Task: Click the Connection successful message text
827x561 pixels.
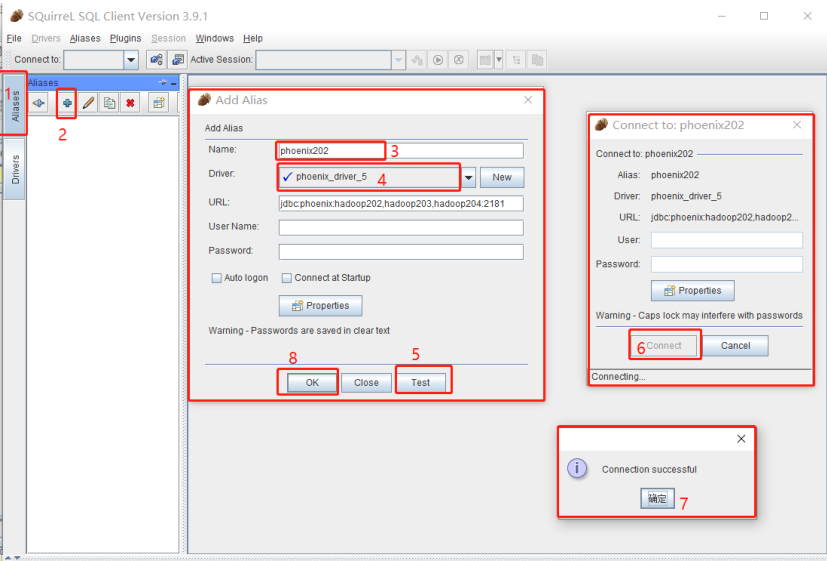Action: (649, 469)
